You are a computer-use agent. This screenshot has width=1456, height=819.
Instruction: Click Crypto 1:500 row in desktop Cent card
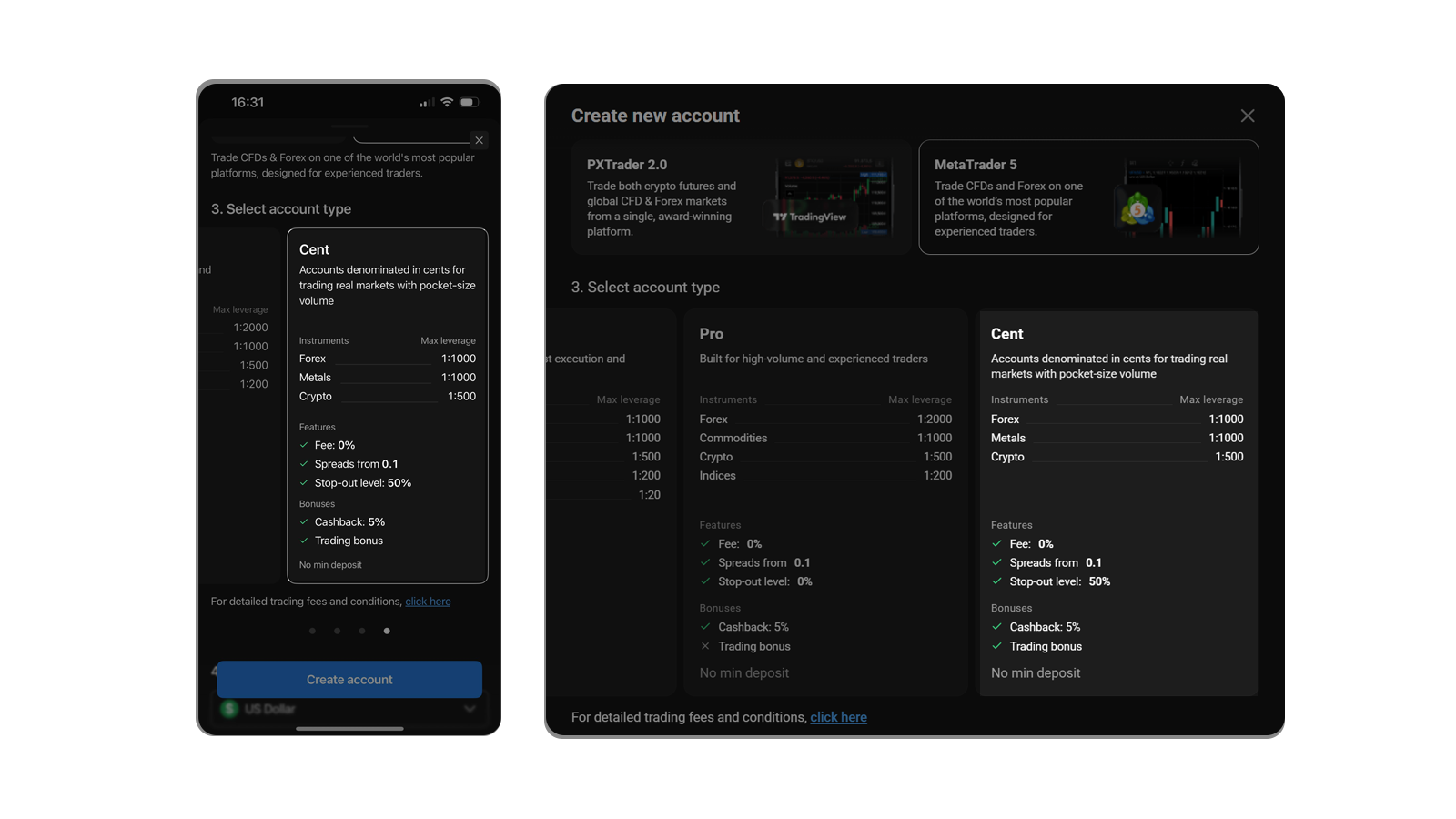tap(1117, 457)
